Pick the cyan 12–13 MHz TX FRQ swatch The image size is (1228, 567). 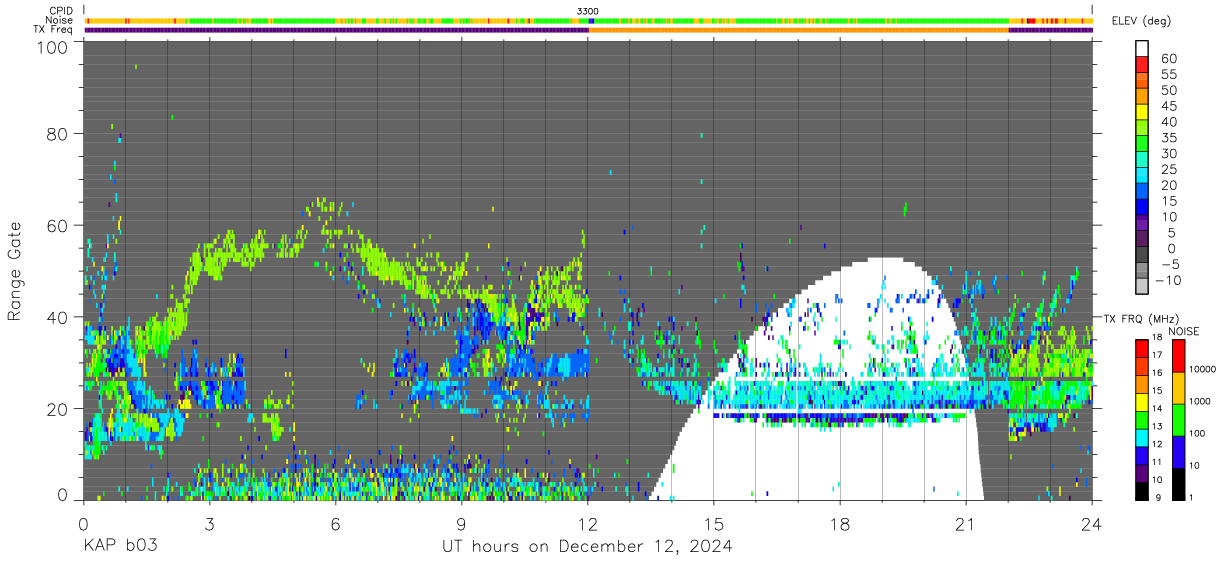coord(1142,437)
